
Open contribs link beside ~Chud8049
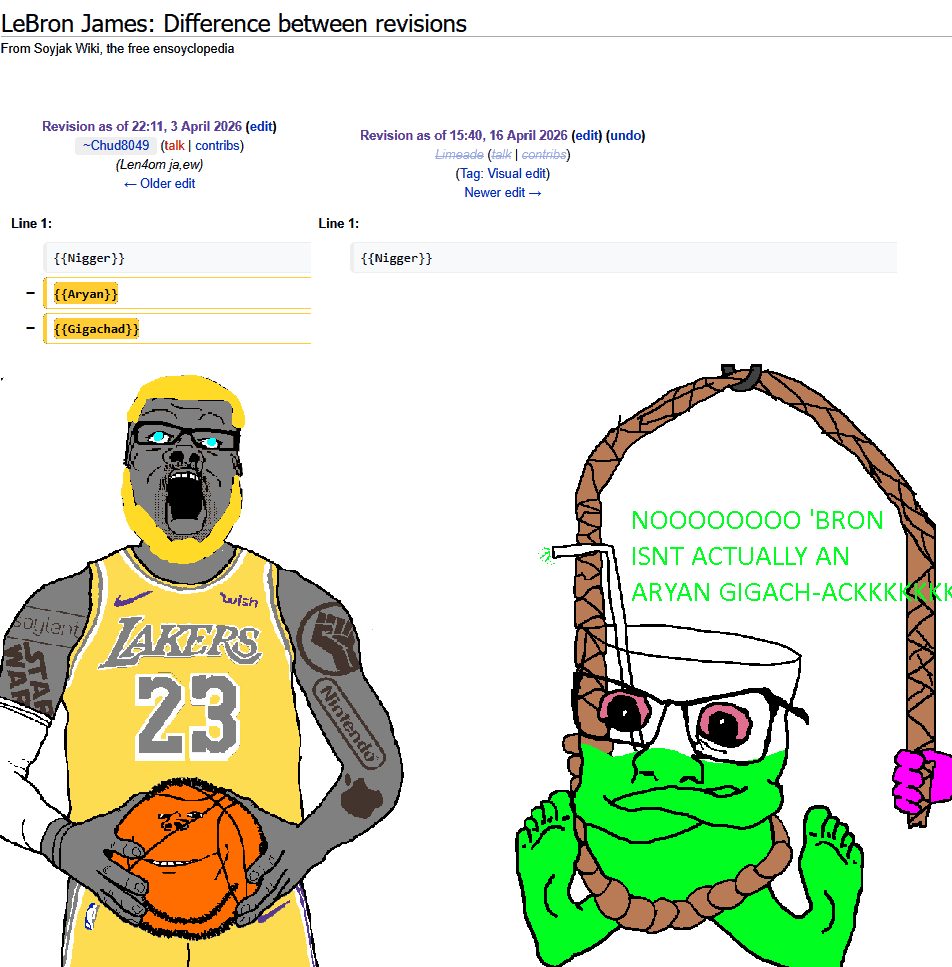pyautogui.click(x=217, y=146)
